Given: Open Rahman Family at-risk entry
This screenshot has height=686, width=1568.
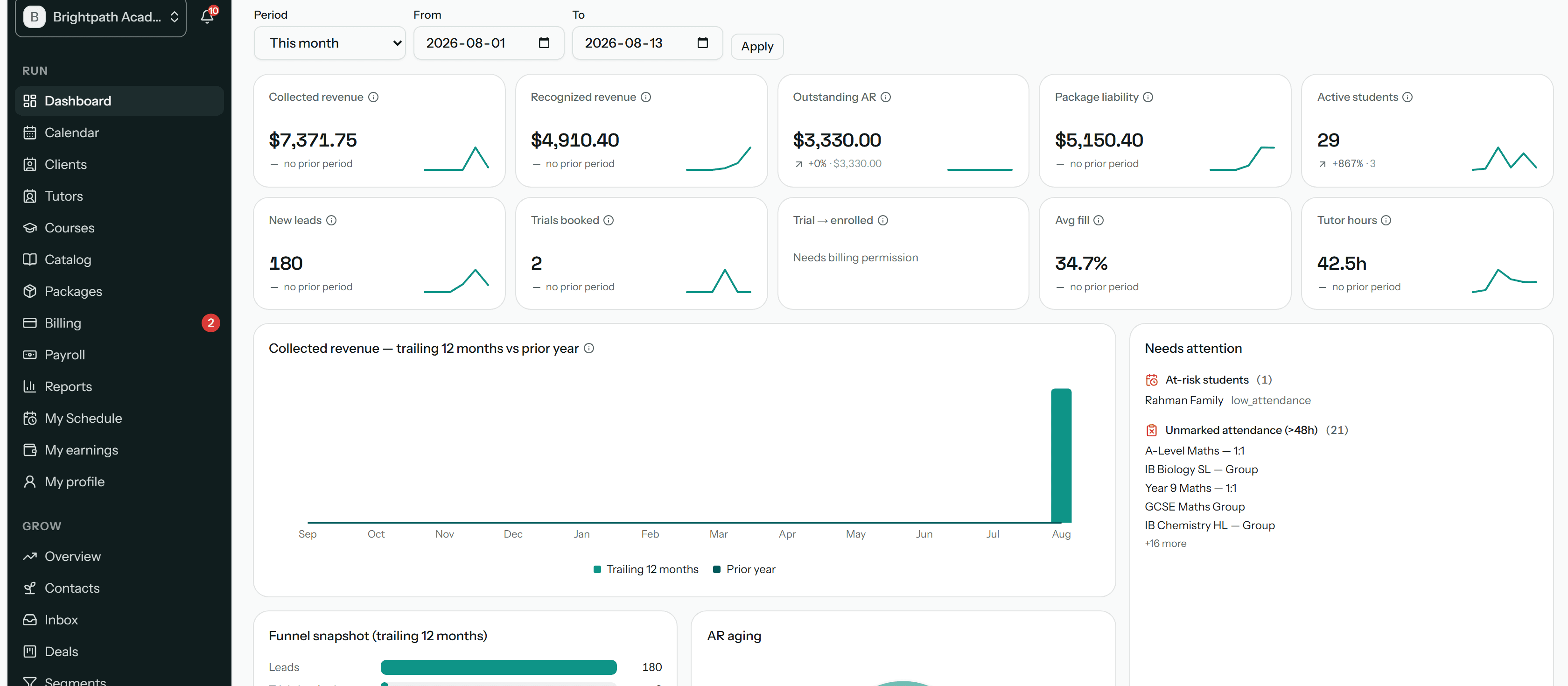Looking at the screenshot, I should click(x=1183, y=400).
